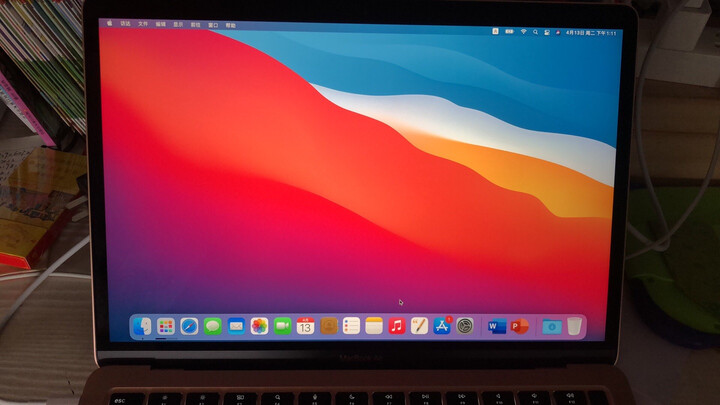
Task: Open the Downloads folder in the Dock
Action: [x=551, y=326]
